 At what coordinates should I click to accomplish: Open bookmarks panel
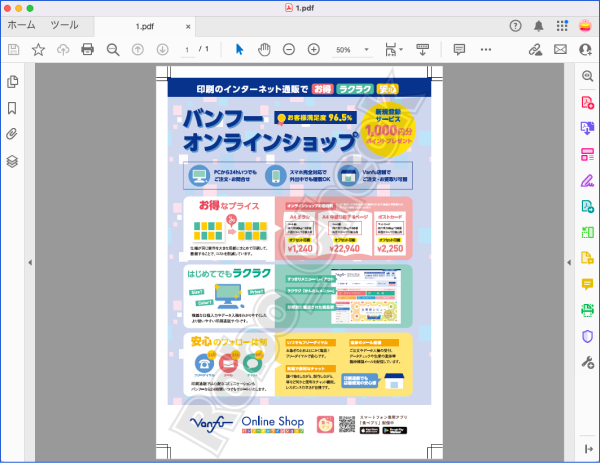click(x=12, y=108)
